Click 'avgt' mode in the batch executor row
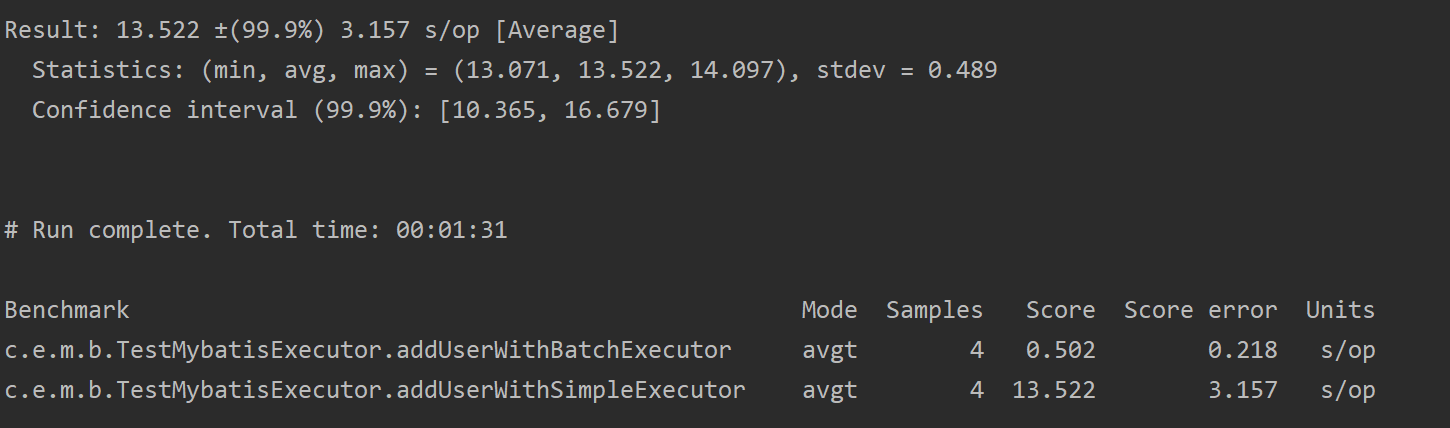The height and width of the screenshot is (428, 1450). click(x=829, y=350)
